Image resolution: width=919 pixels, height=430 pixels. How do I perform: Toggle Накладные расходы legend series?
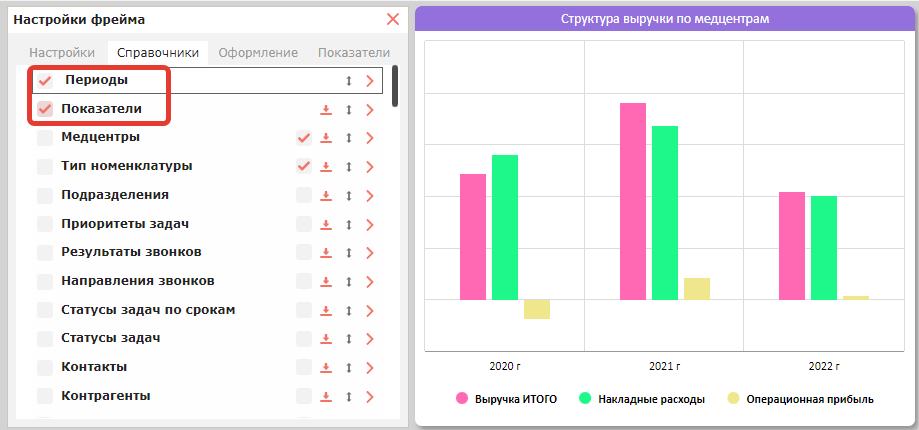642,400
